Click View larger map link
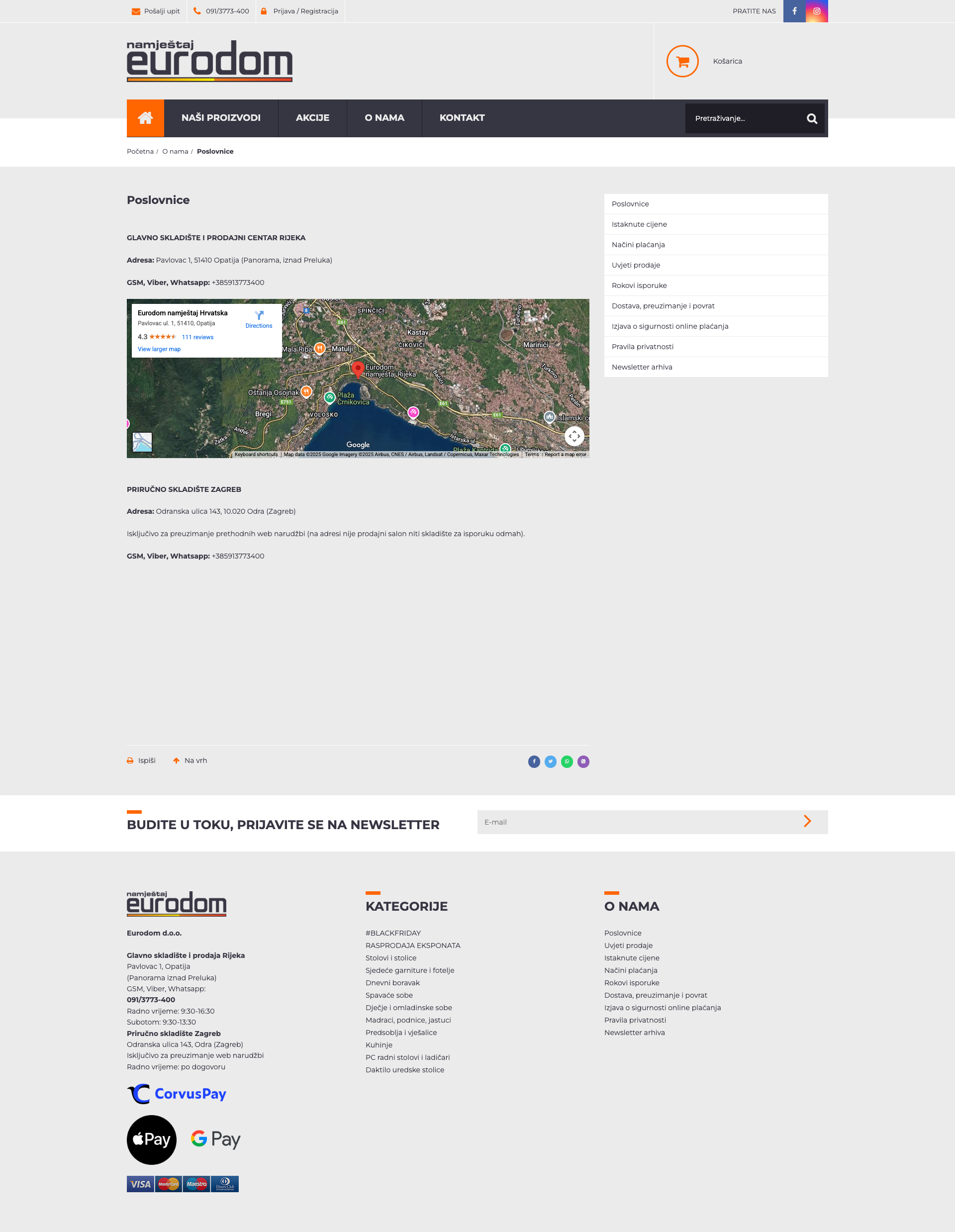Screen dimensions: 955x1232 point(159,349)
